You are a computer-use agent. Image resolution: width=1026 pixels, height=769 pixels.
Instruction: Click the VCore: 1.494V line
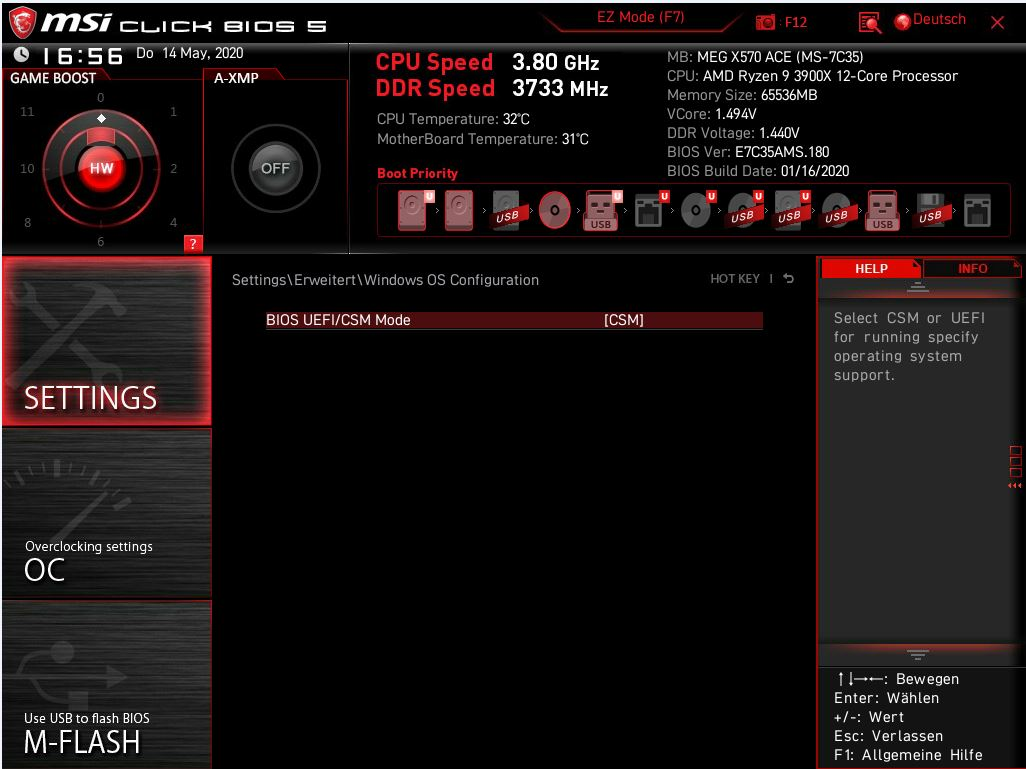coord(711,114)
